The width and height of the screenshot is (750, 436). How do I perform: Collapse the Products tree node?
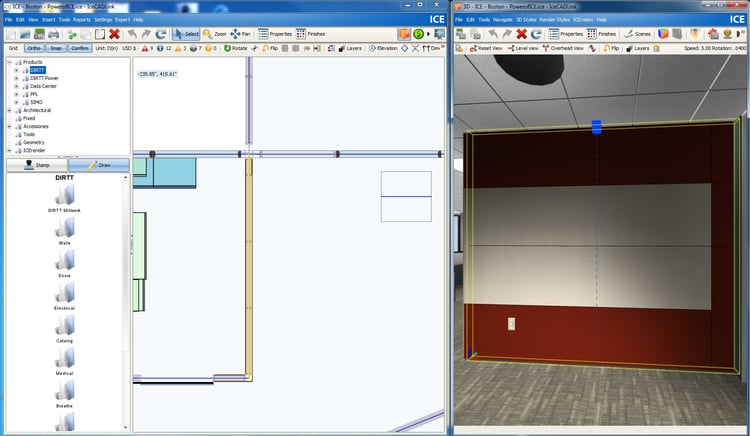[x=9, y=62]
